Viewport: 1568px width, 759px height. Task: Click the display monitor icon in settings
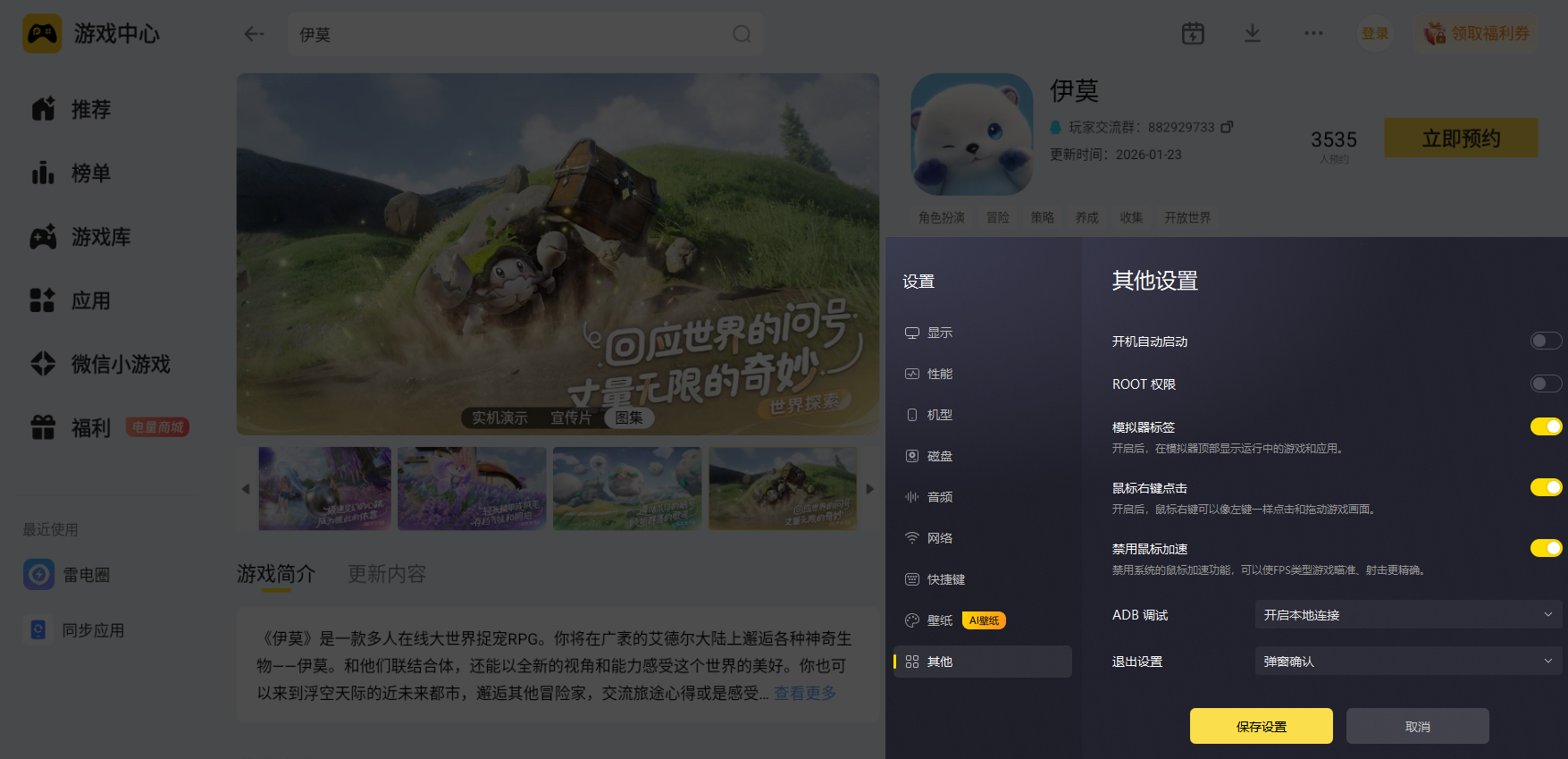(911, 333)
